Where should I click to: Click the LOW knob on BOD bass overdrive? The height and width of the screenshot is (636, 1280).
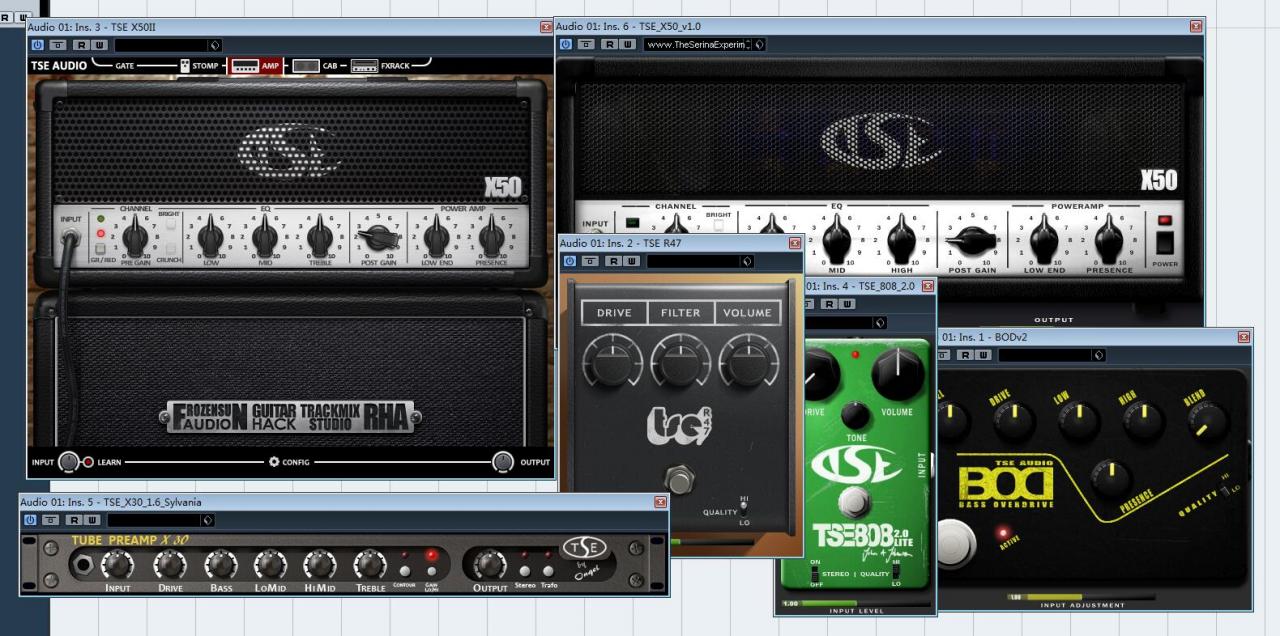tap(1078, 420)
